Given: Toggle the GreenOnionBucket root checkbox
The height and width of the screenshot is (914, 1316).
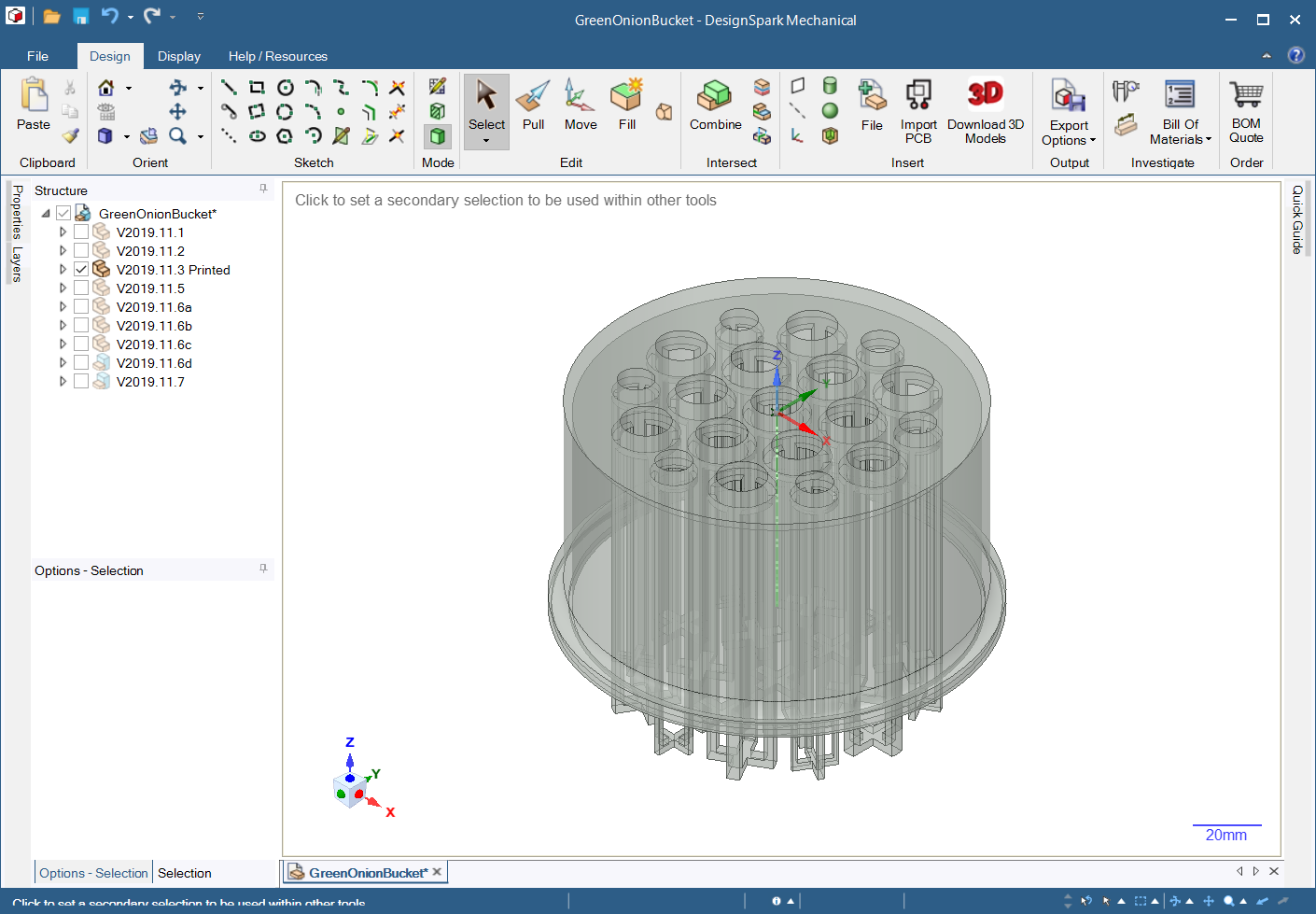Looking at the screenshot, I should pos(63,214).
